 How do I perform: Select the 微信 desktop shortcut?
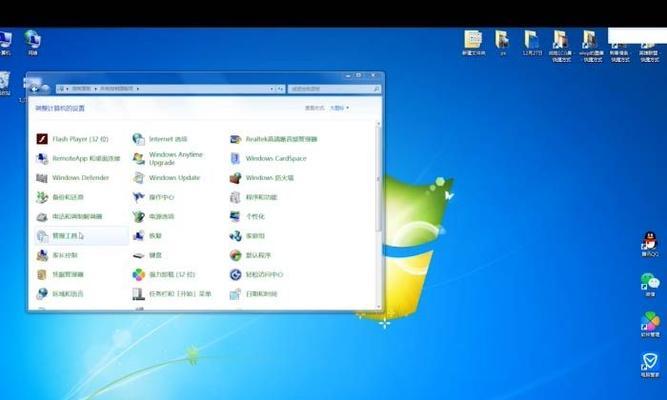[x=650, y=284]
